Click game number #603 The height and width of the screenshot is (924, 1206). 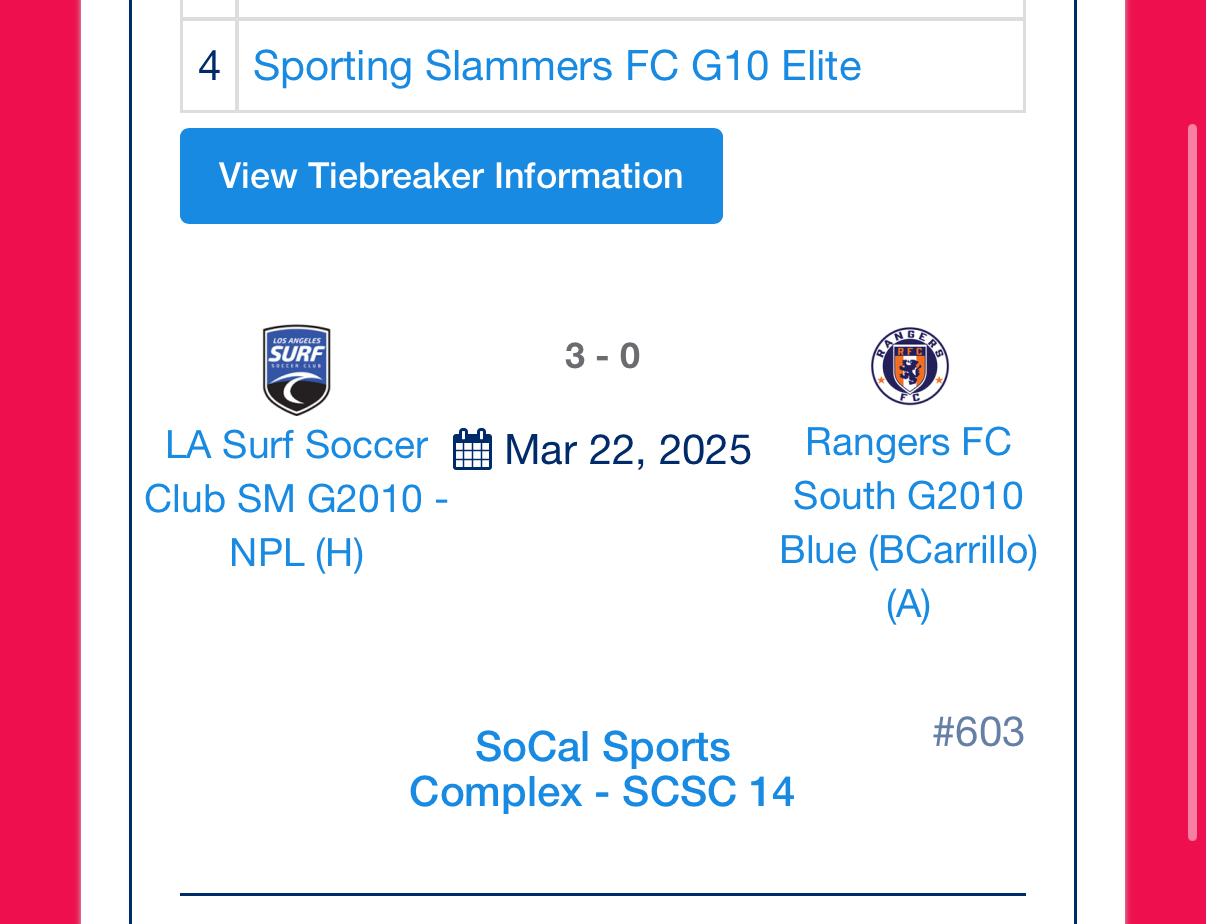pos(978,732)
